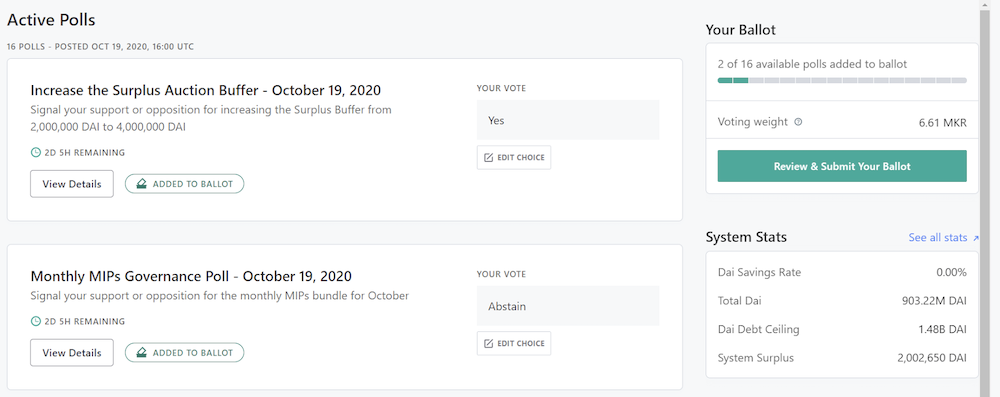
Task: Click ballot icon on Surplus Buffer Added to Ballot
Action: pyautogui.click(x=142, y=184)
